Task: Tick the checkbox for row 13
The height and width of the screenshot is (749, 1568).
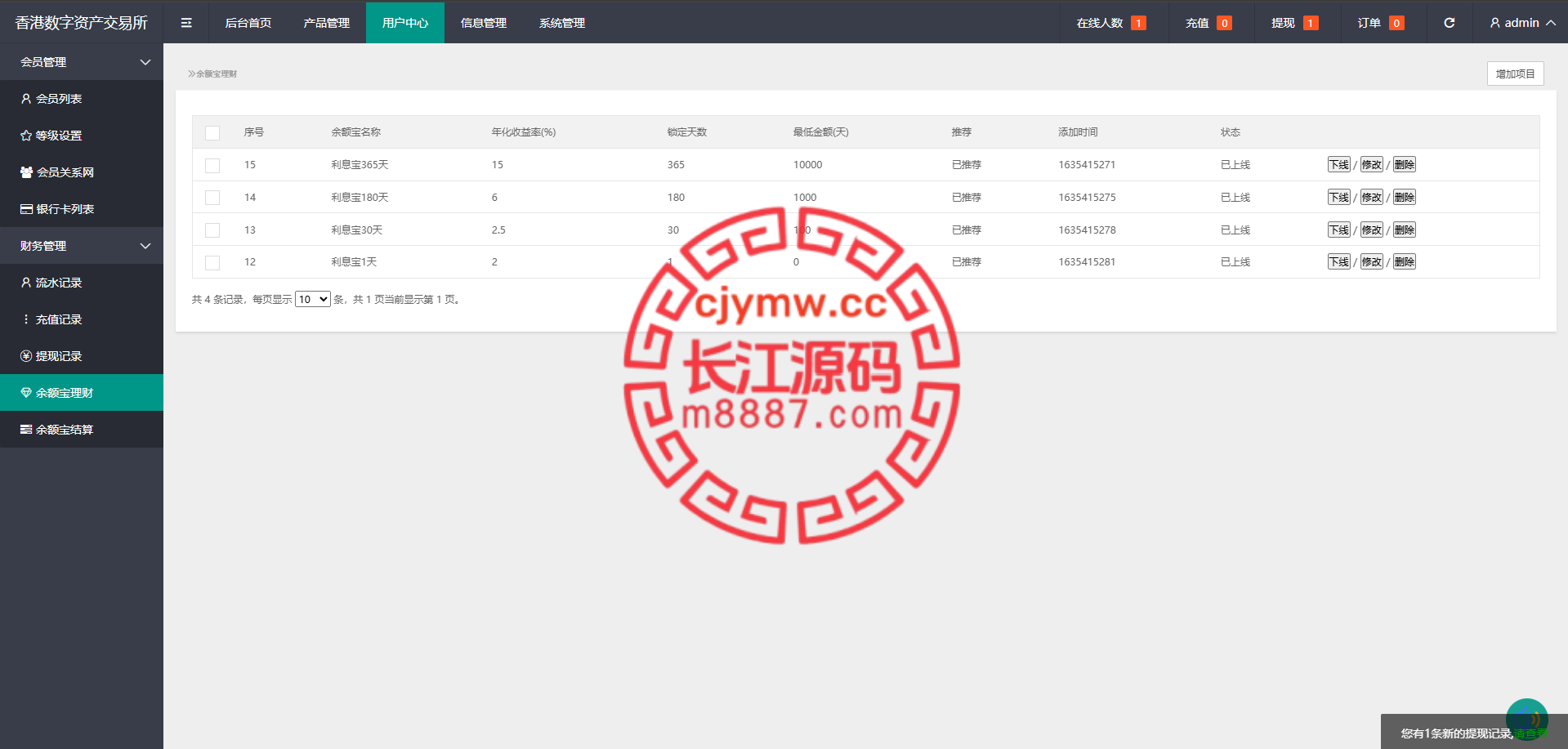Action: (212, 230)
